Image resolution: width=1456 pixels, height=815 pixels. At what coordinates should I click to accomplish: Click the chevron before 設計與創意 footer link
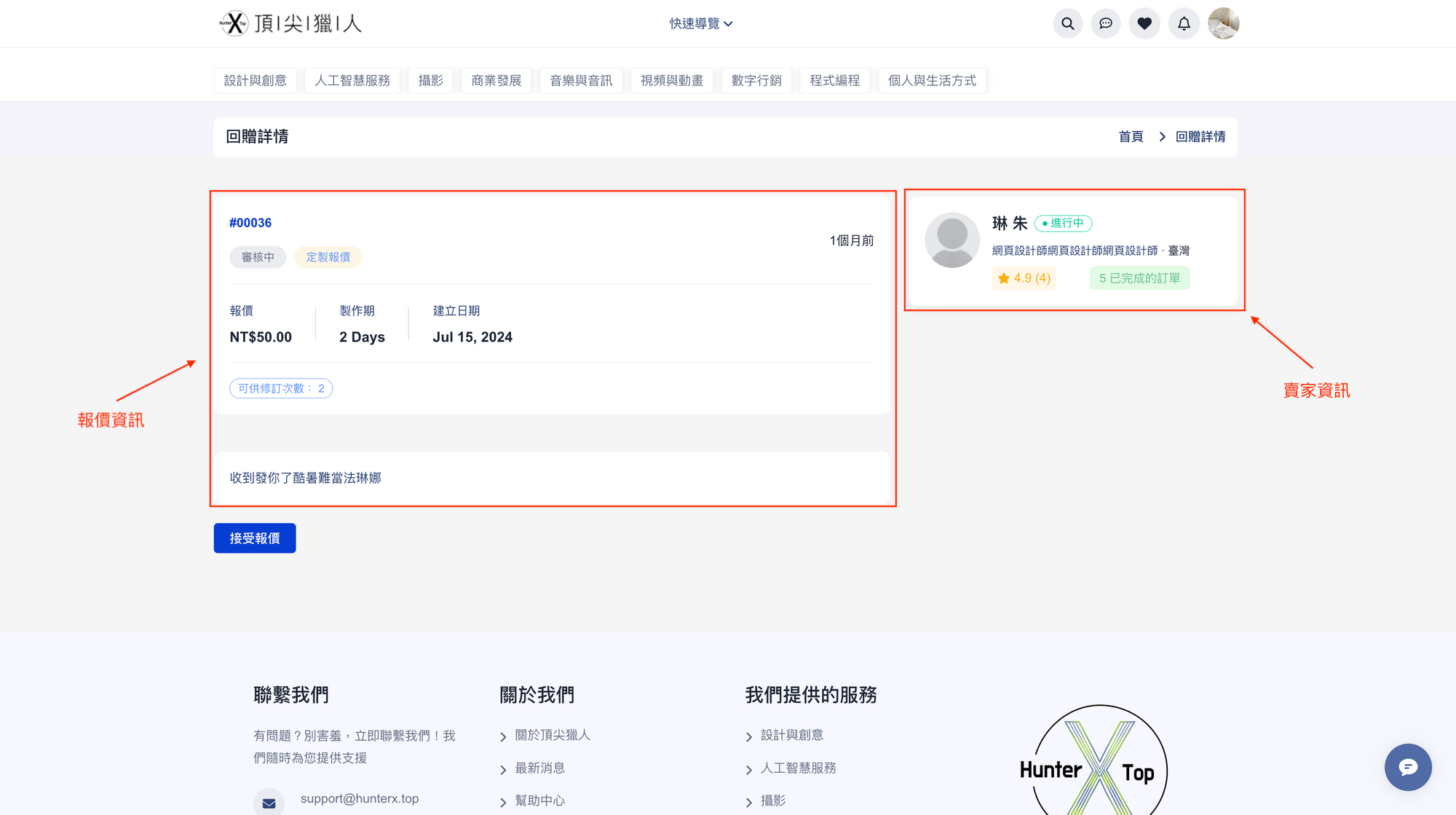(749, 737)
